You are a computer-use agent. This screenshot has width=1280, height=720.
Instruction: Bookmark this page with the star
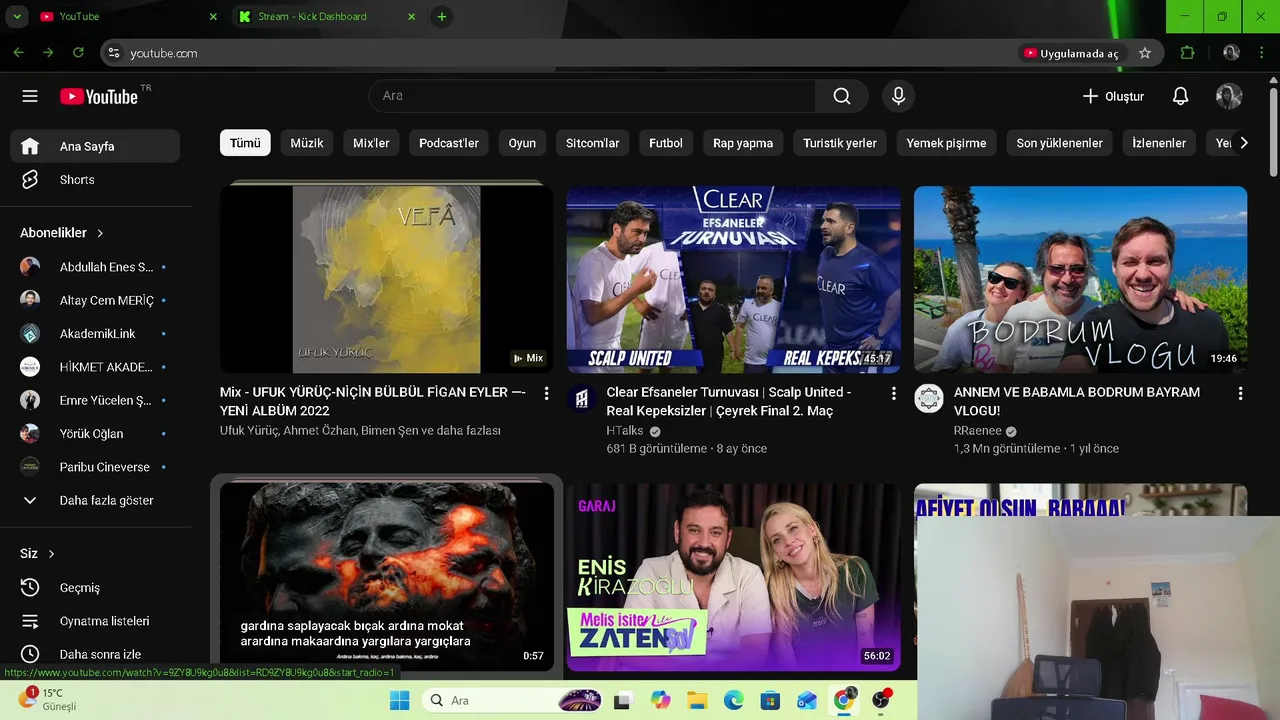tap(1145, 53)
